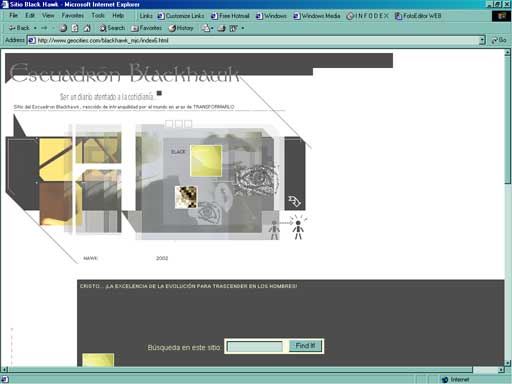Expand the Edit button dropdown arrow
Screen dimensions: 512x384
tap(242, 28)
